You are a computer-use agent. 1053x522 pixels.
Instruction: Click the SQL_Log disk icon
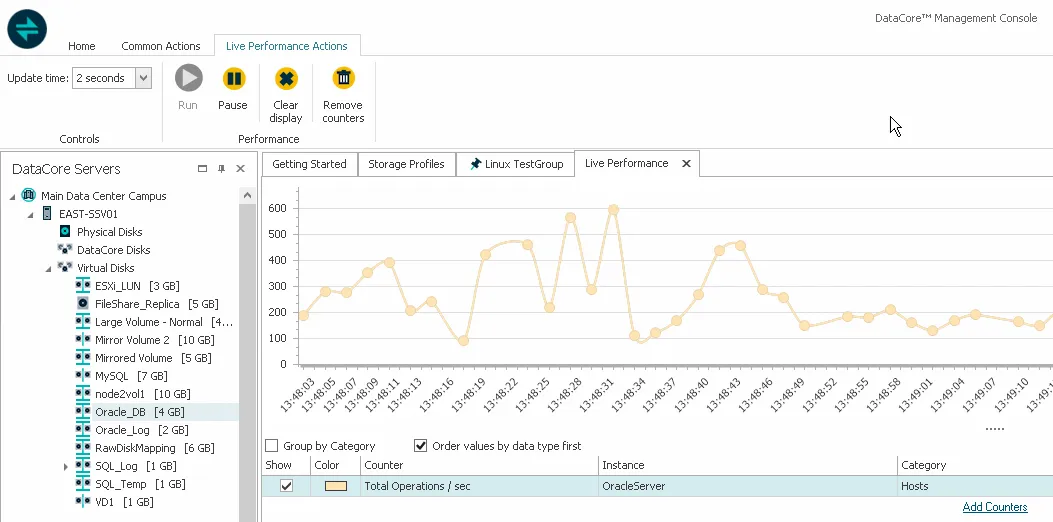83,466
